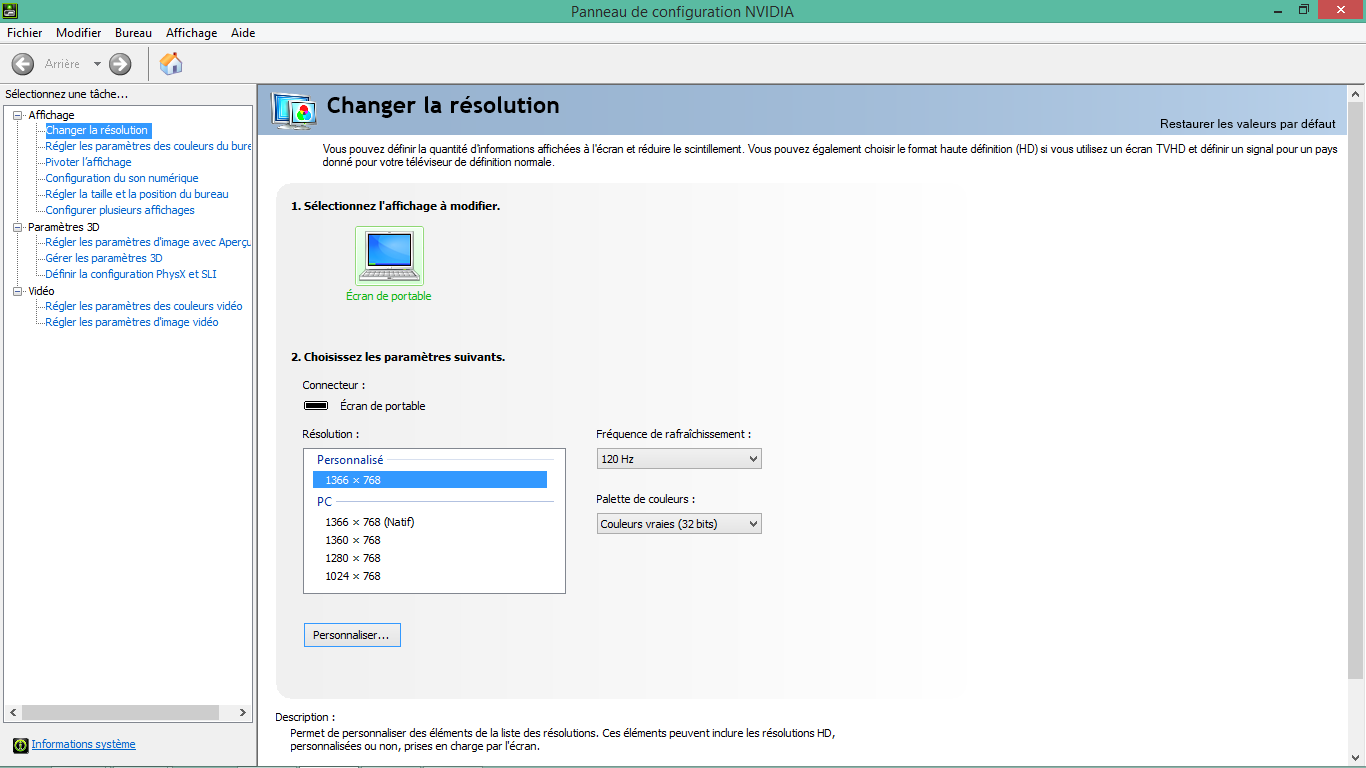Open the Fréquence de rafraîchissement dropdown
Image resolution: width=1366 pixels, height=768 pixels.
[679, 459]
